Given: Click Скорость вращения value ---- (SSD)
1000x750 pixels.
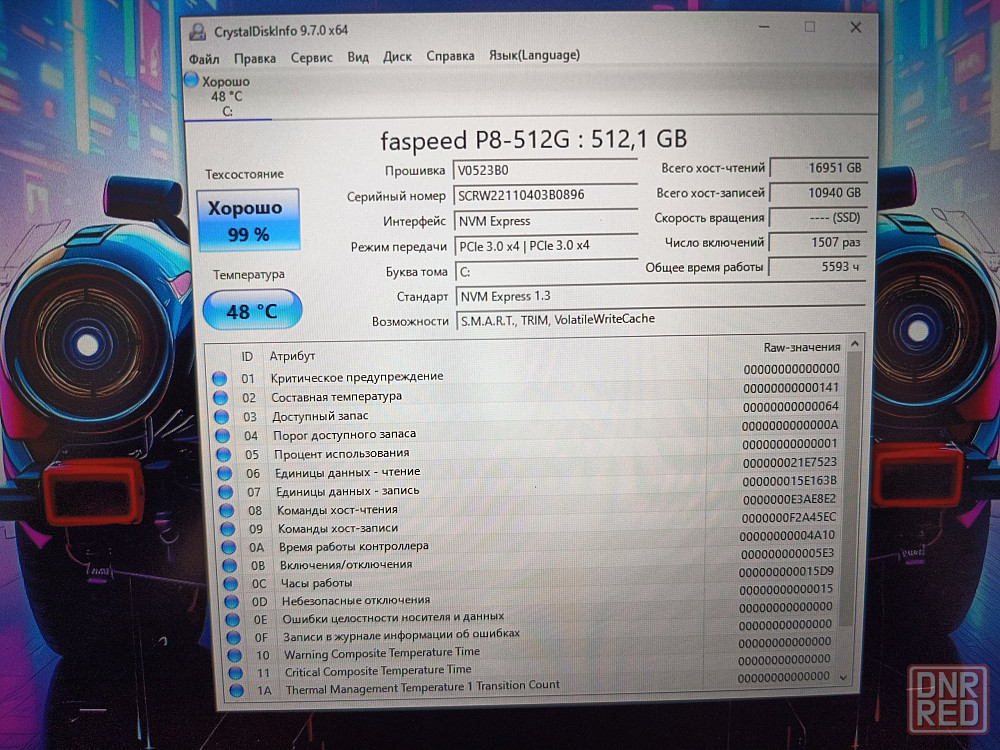Looking at the screenshot, I should click(x=818, y=217).
